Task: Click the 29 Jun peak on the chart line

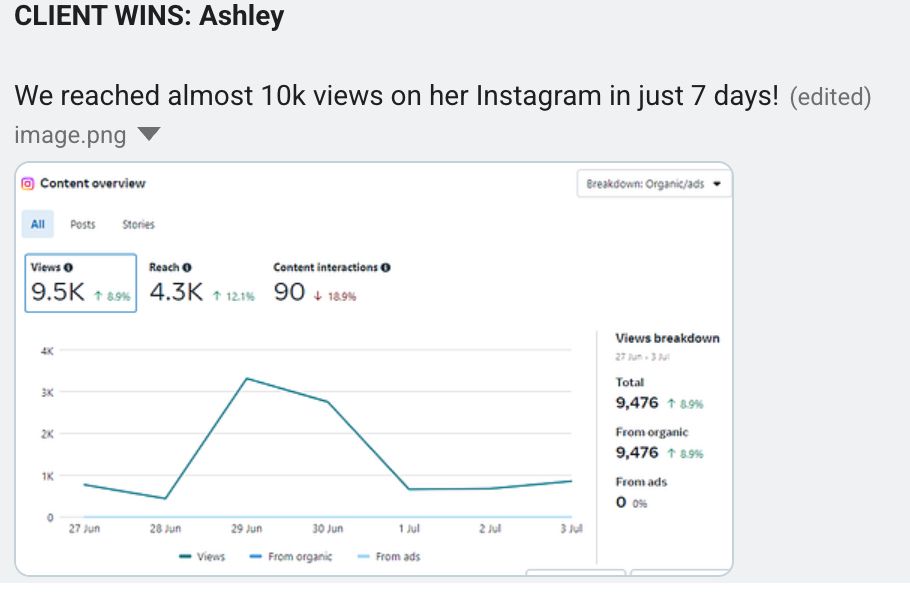Action: pos(246,379)
